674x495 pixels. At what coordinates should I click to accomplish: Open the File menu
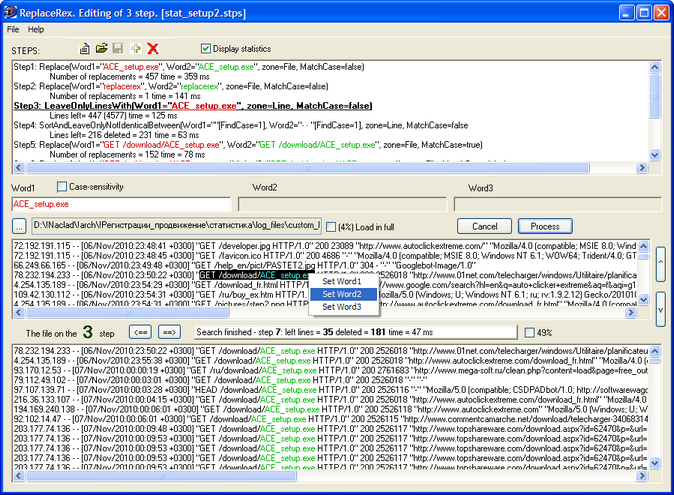pyautogui.click(x=13, y=29)
